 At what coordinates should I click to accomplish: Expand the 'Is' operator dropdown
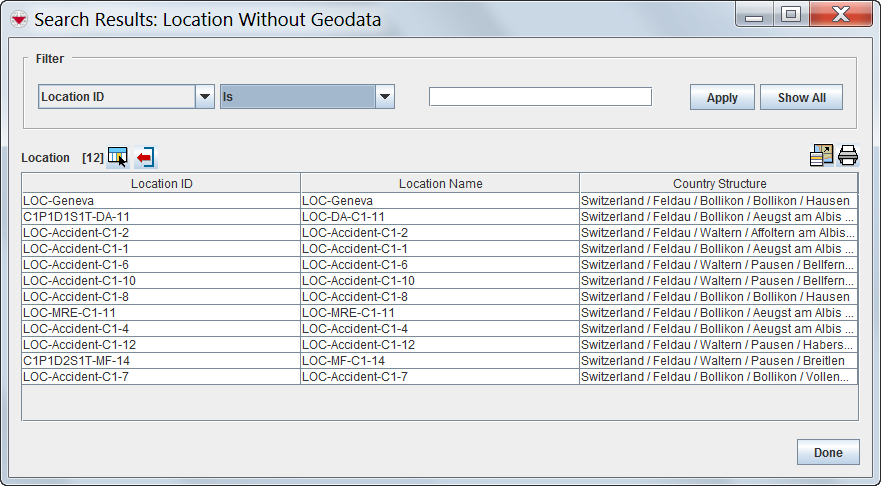click(x=384, y=97)
